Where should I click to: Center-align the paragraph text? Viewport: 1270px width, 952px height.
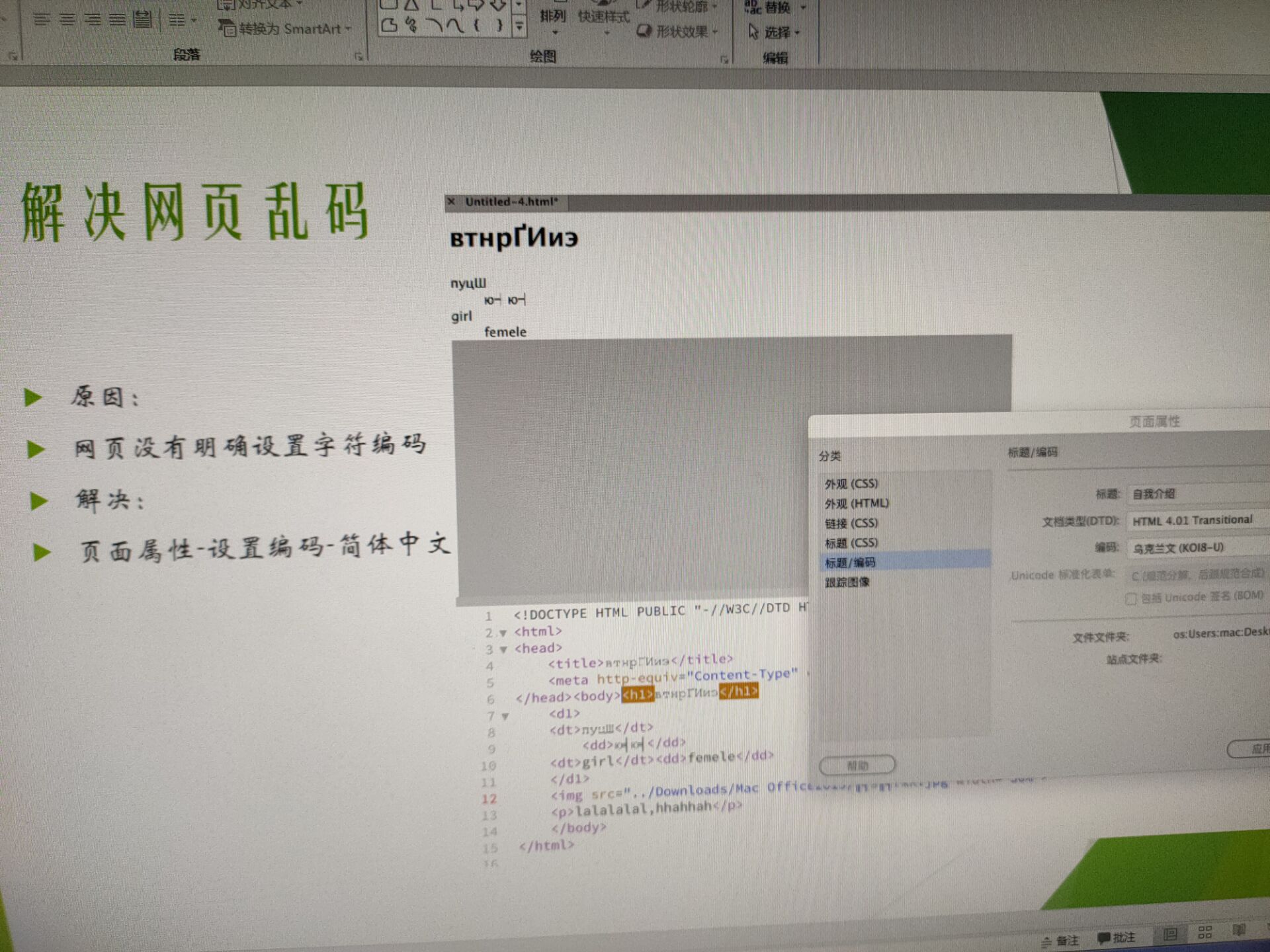tap(67, 20)
